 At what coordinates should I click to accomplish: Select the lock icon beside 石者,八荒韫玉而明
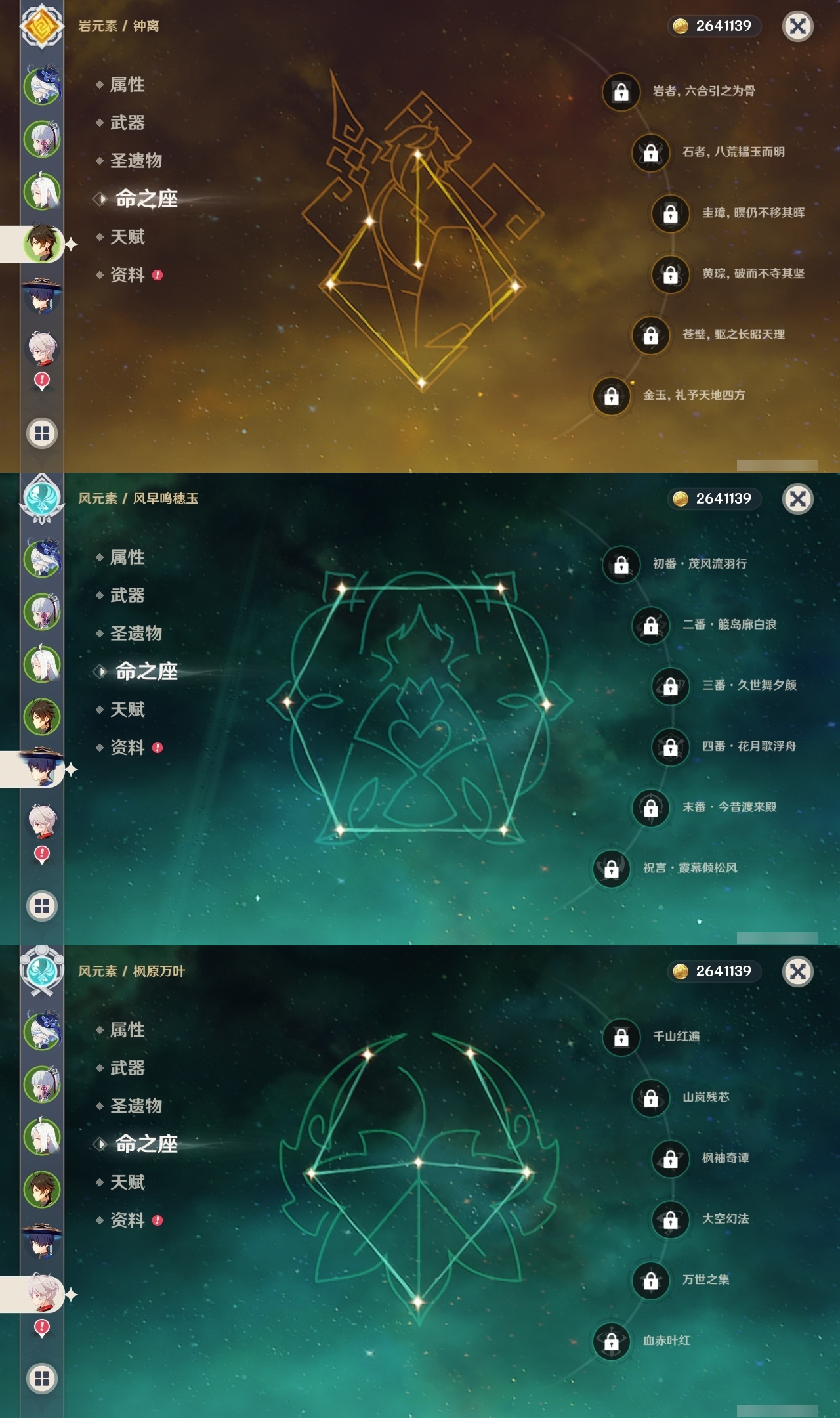pos(650,153)
